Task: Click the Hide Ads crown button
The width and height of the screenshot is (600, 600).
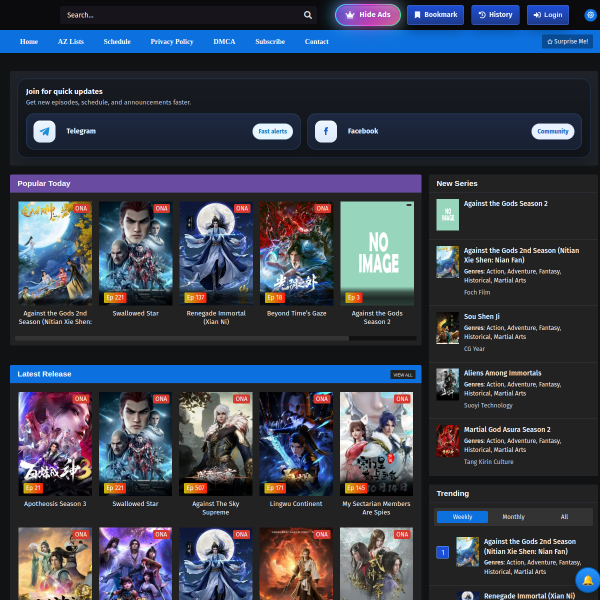Action: [x=368, y=15]
